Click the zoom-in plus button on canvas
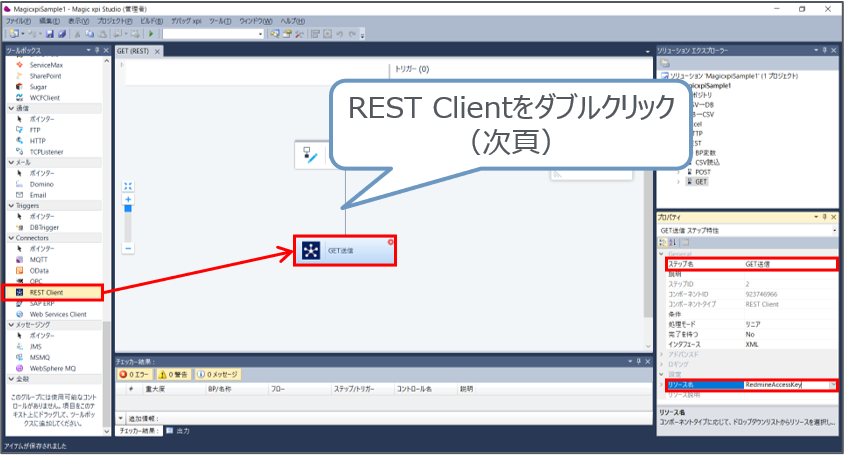 128,199
